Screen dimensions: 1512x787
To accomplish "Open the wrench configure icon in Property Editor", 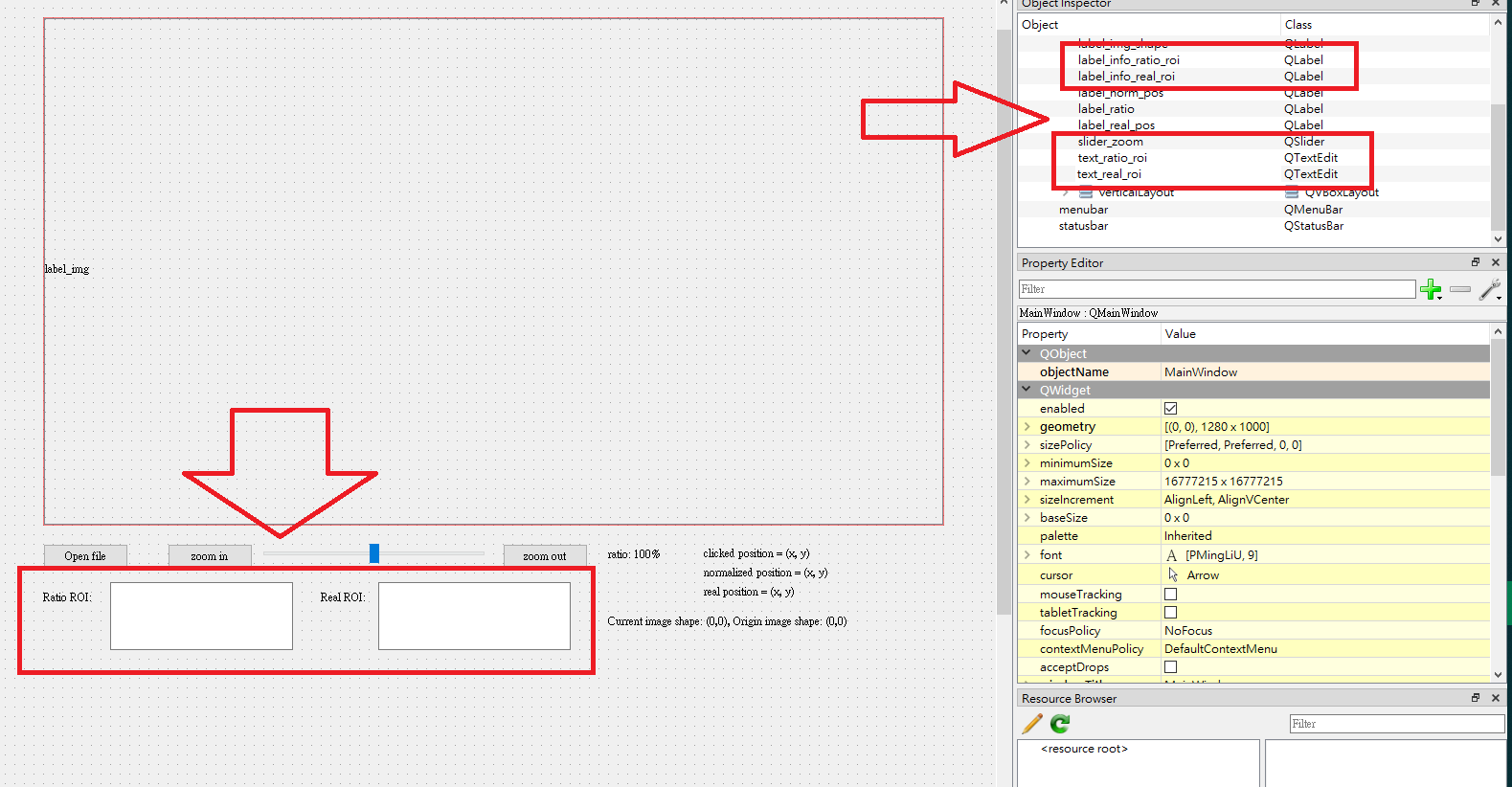I will point(1490,289).
